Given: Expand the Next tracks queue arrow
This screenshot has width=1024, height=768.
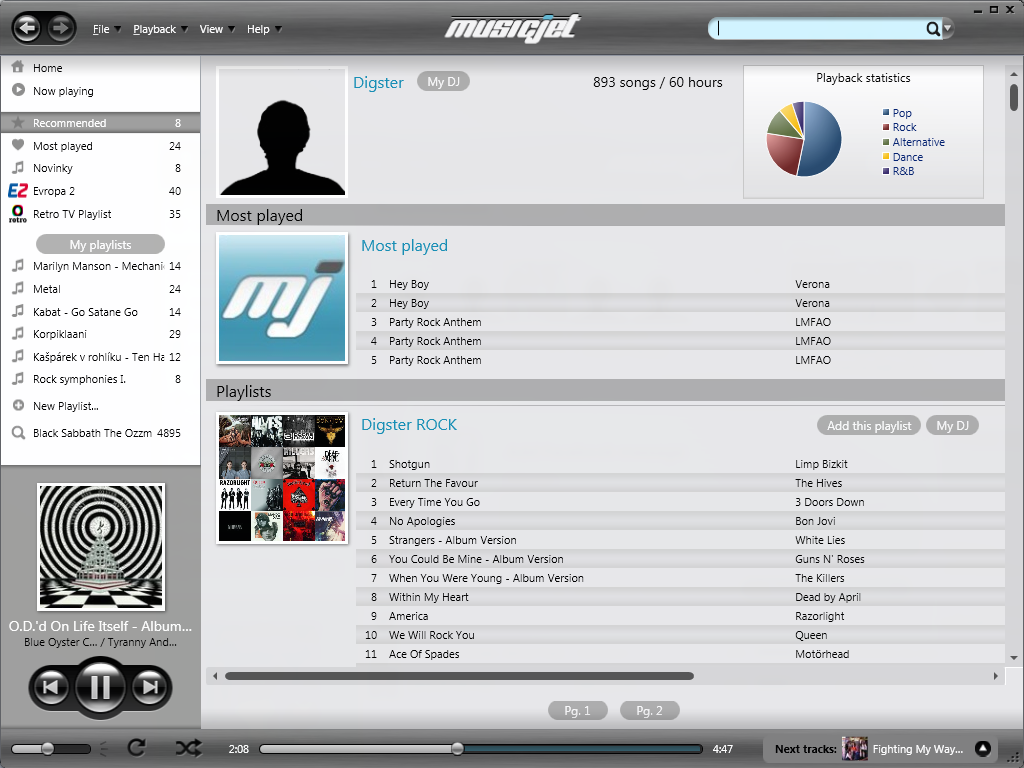Looking at the screenshot, I should click(983, 749).
